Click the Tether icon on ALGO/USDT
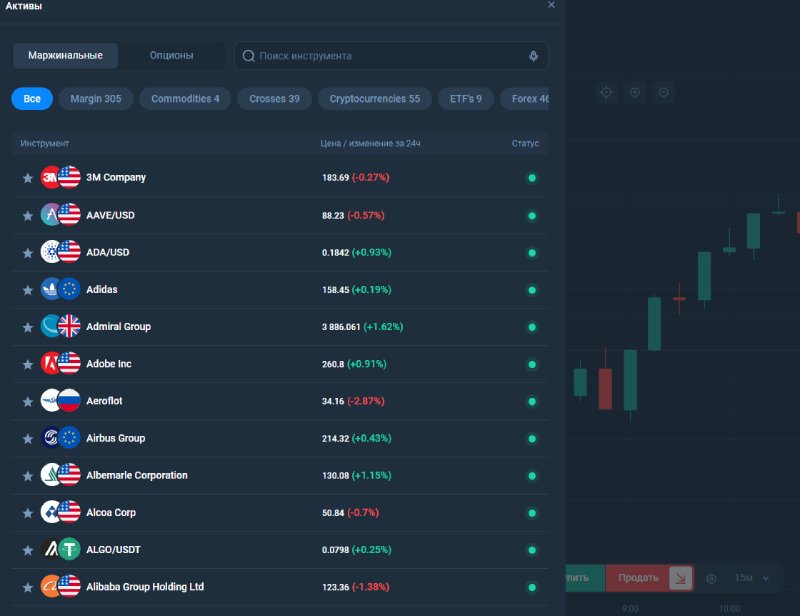 (x=69, y=549)
